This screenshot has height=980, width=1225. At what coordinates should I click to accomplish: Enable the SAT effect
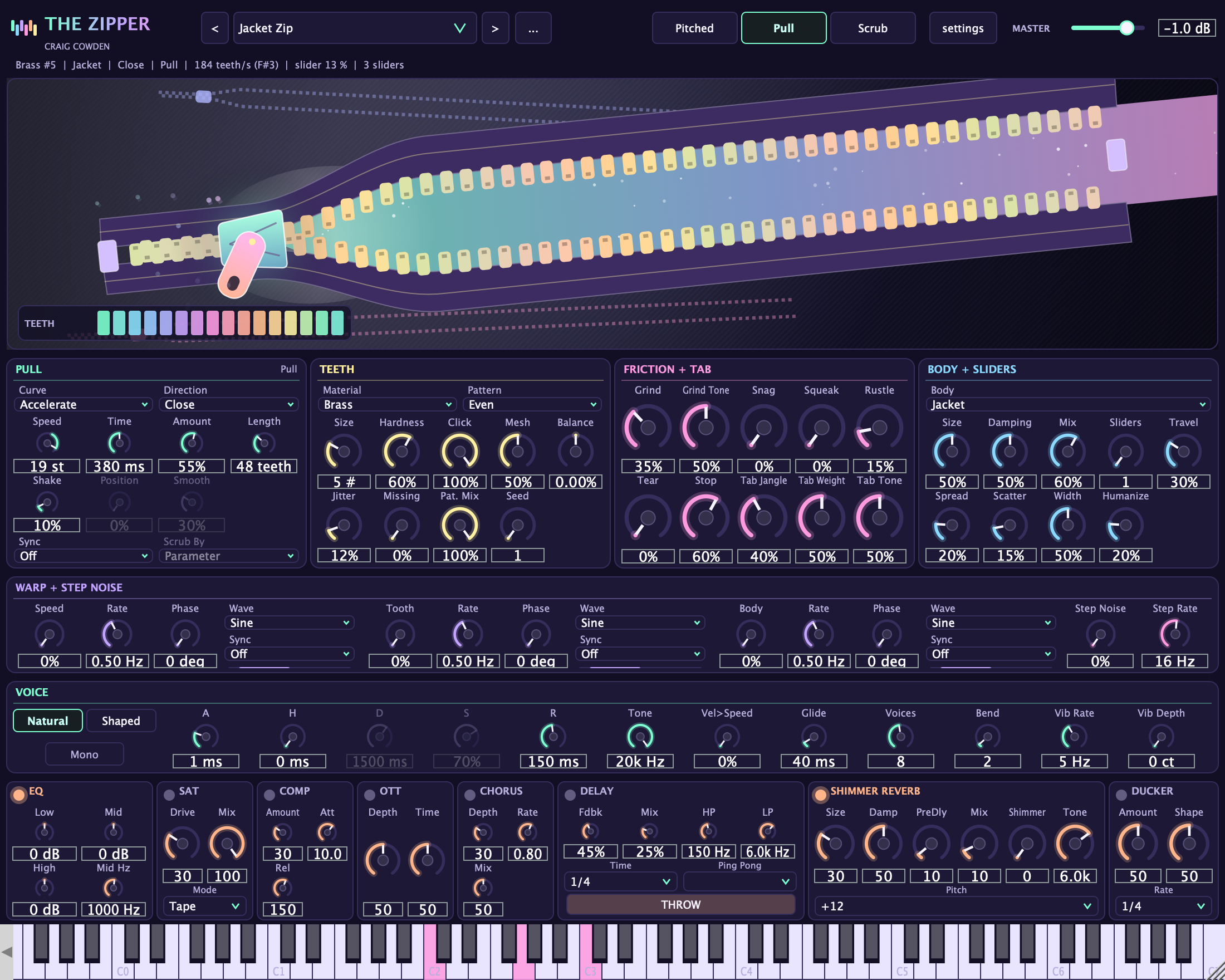pos(169,794)
